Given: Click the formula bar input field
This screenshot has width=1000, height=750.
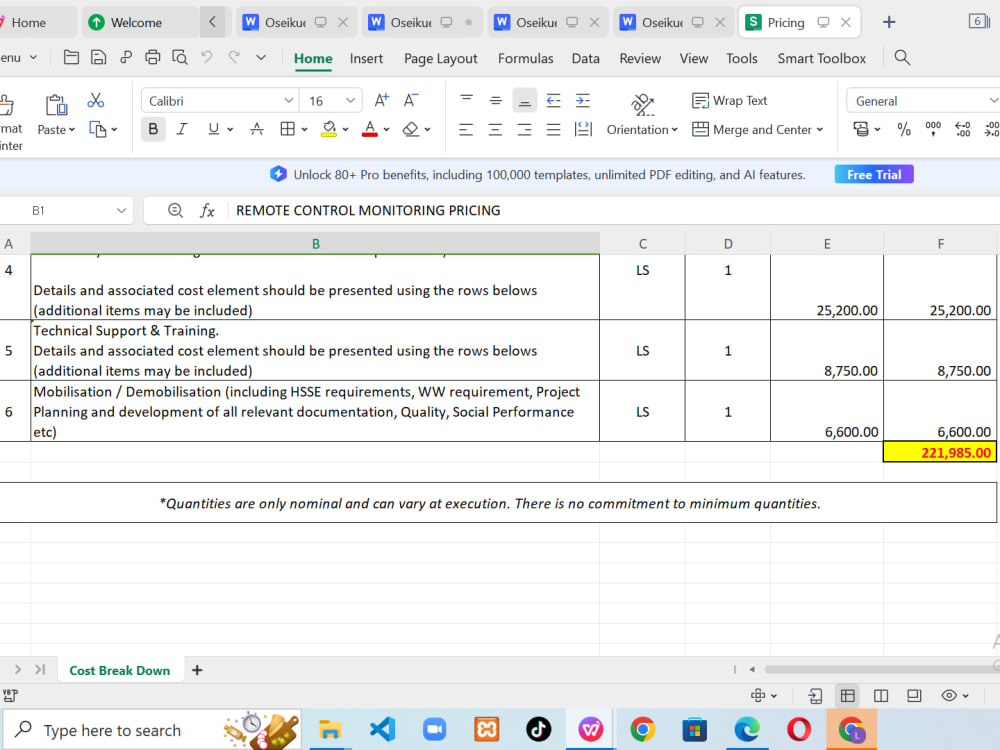Looking at the screenshot, I should (612, 210).
